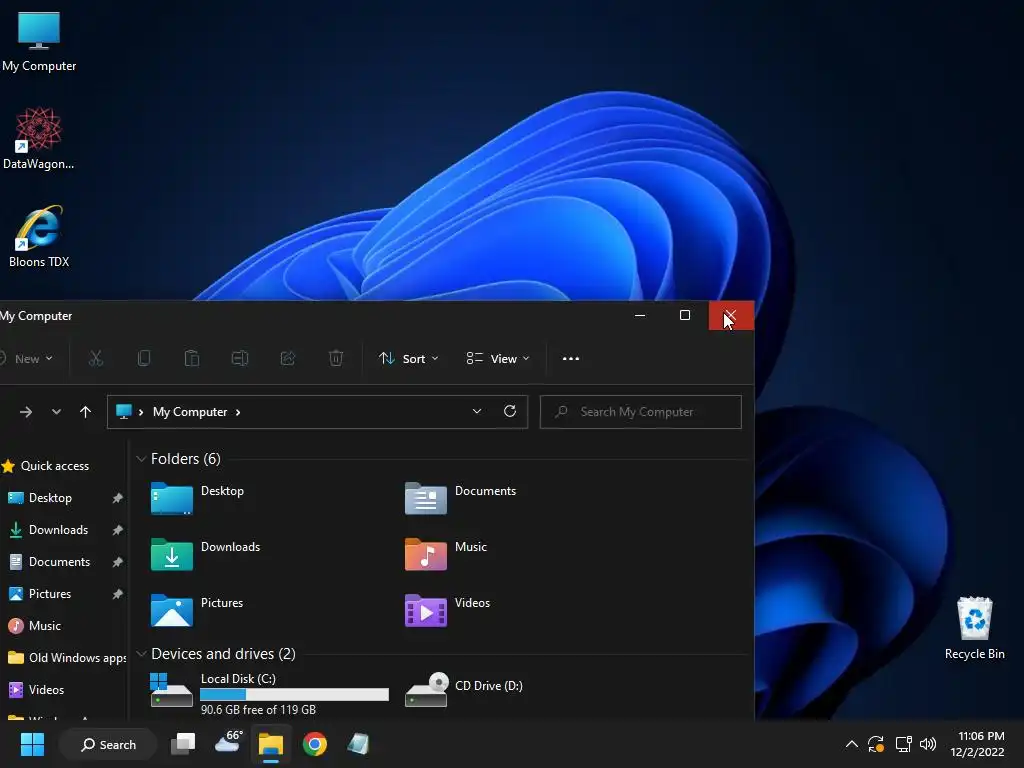The image size is (1024, 768).
Task: Click the Cut scissors icon in toolbar
Action: 96,358
